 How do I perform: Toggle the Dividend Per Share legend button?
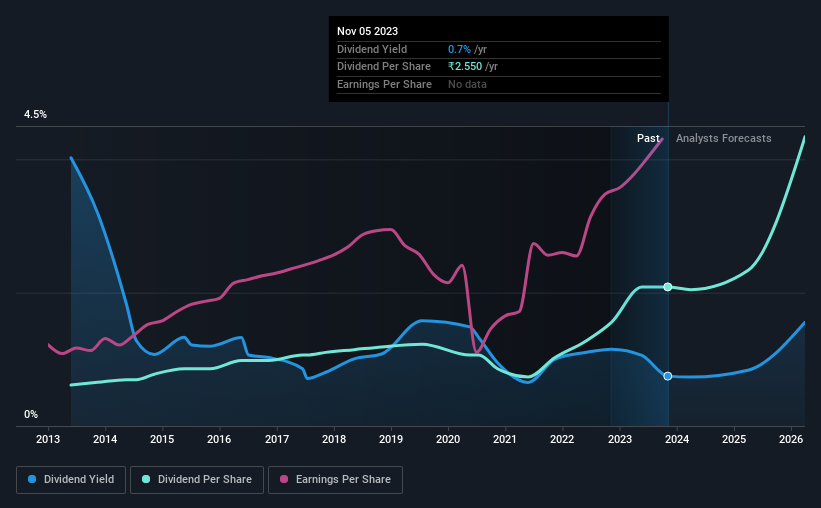197,479
